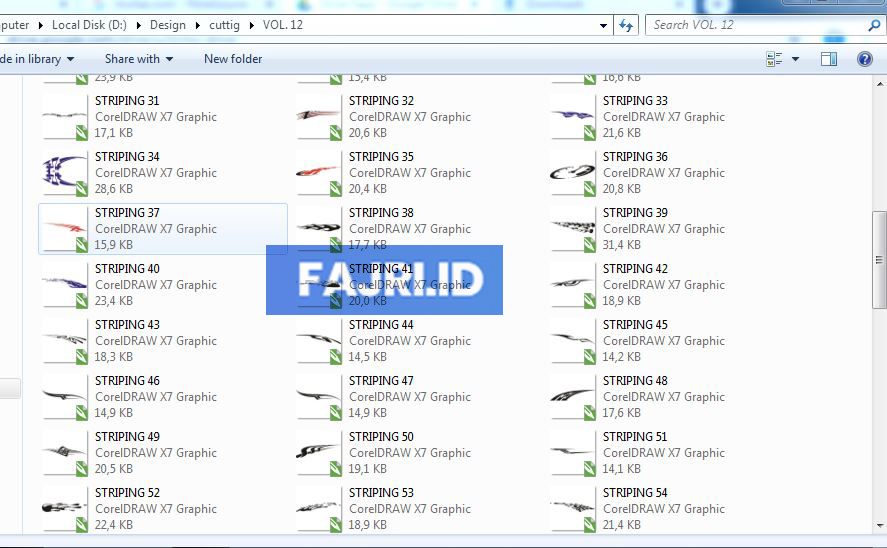Click the refresh address bar button

coord(626,25)
